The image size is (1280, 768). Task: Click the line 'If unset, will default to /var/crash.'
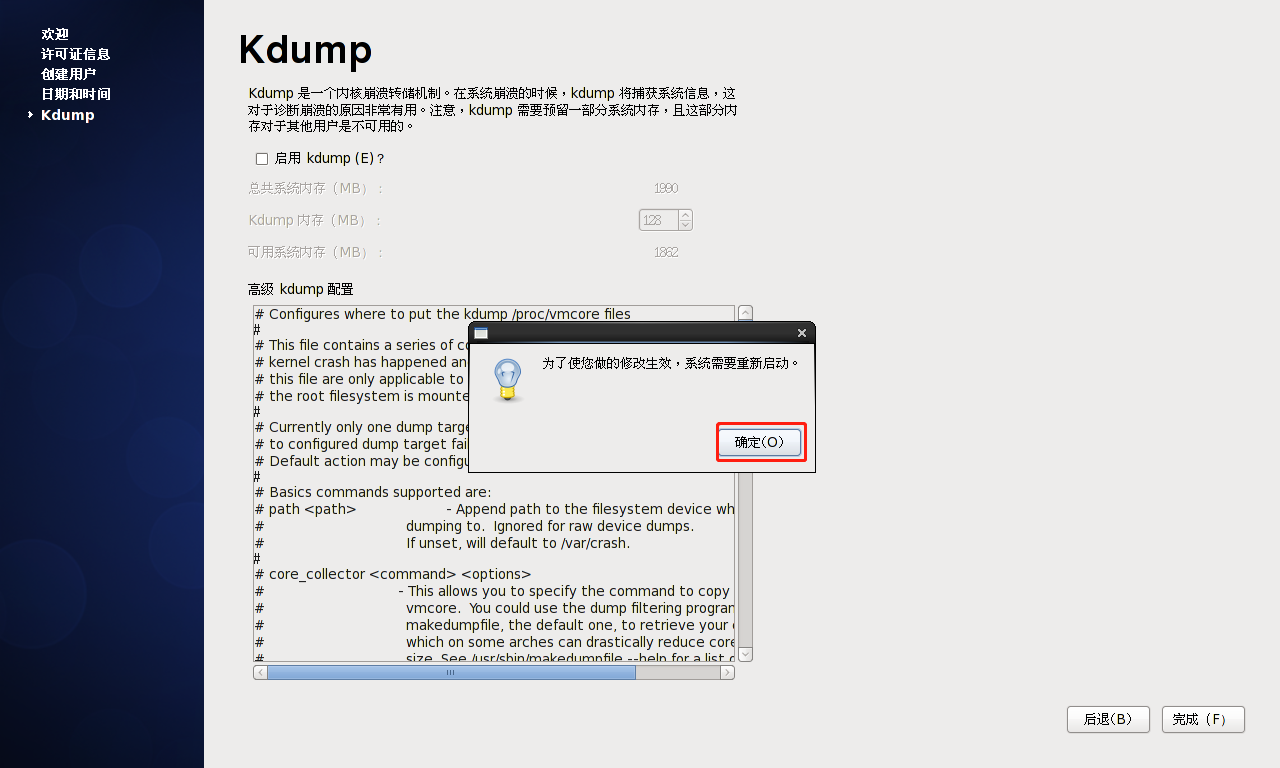pos(518,543)
